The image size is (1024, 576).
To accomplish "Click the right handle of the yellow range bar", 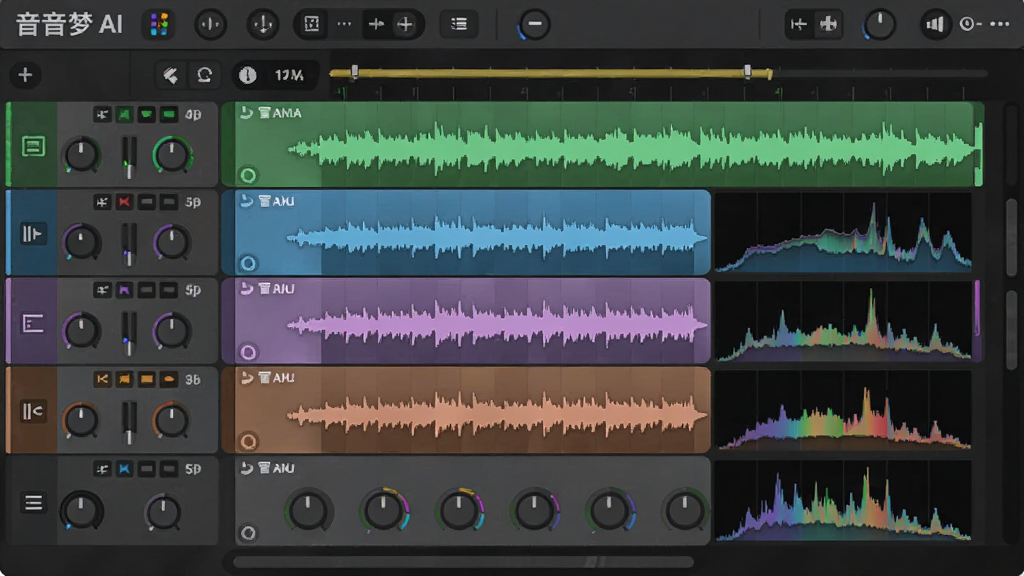I will pyautogui.click(x=748, y=71).
